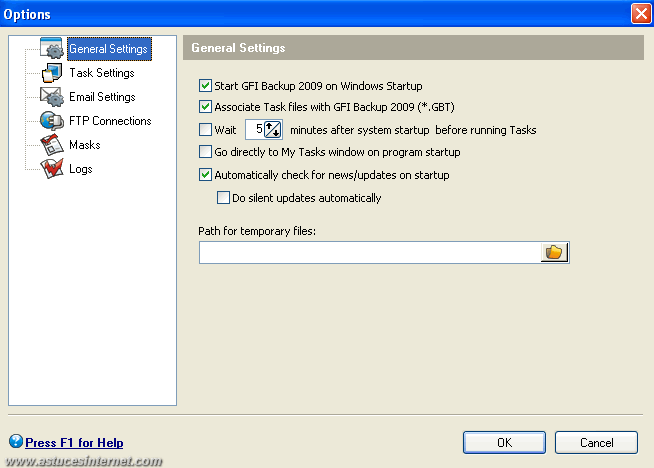
Task: Click Press F1 for Help link
Action: pyautogui.click(x=74, y=443)
